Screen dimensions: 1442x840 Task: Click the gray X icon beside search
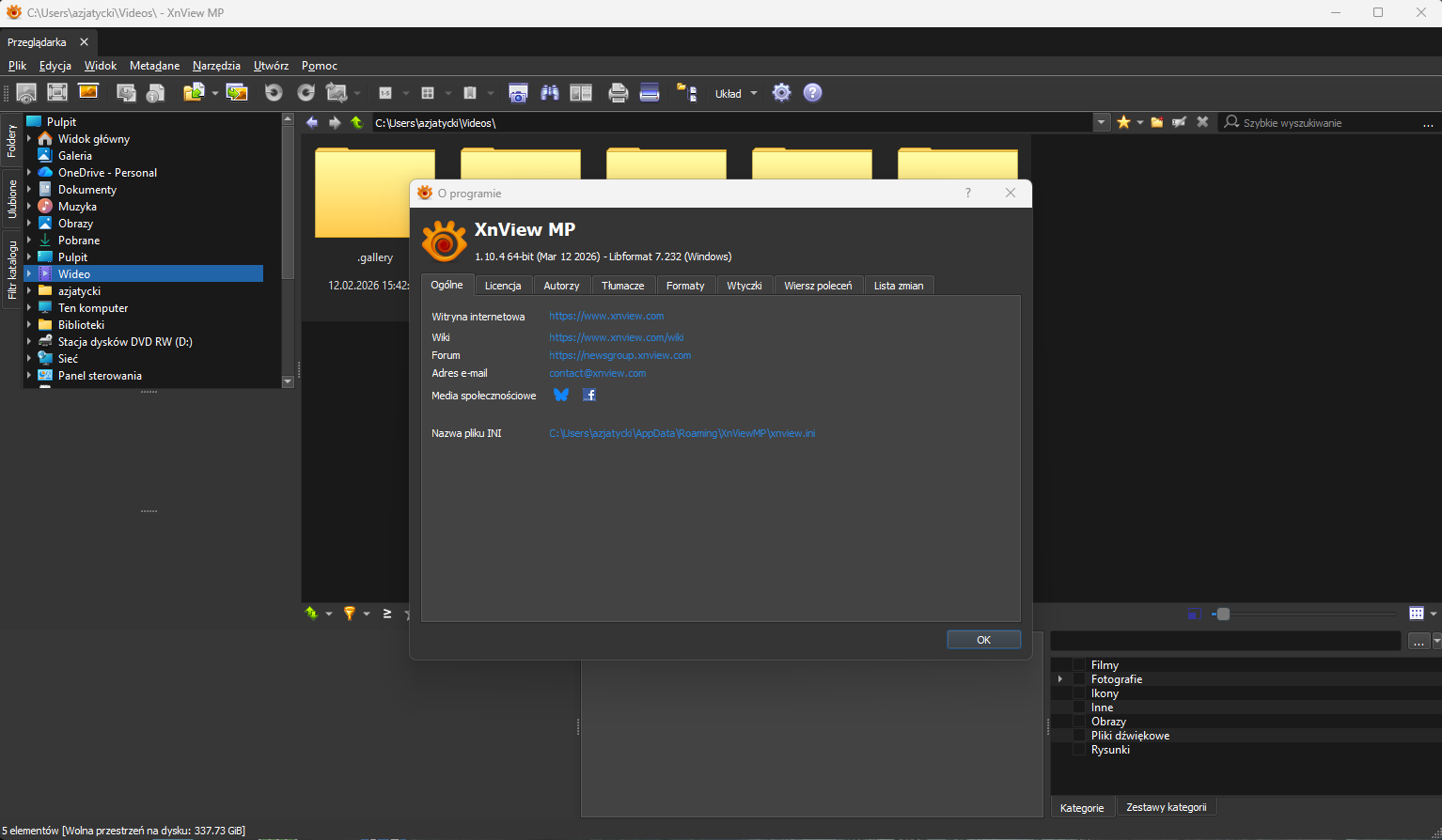point(1202,122)
